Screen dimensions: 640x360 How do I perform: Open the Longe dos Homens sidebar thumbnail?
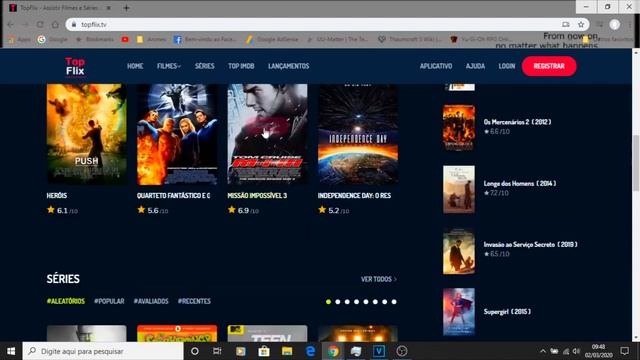click(459, 189)
